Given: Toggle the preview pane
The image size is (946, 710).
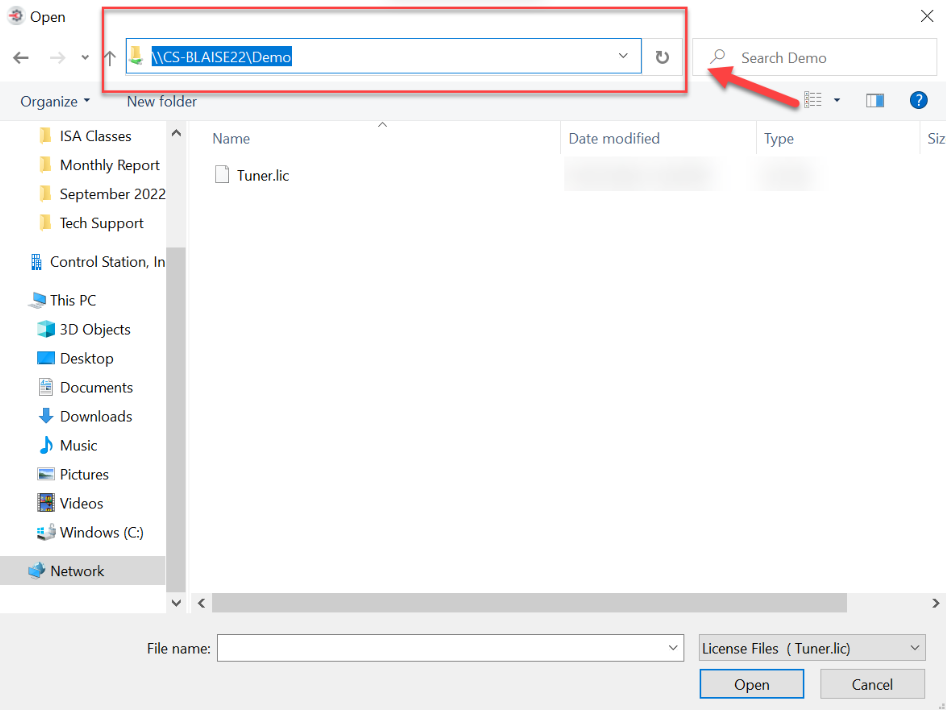Looking at the screenshot, I should [875, 100].
